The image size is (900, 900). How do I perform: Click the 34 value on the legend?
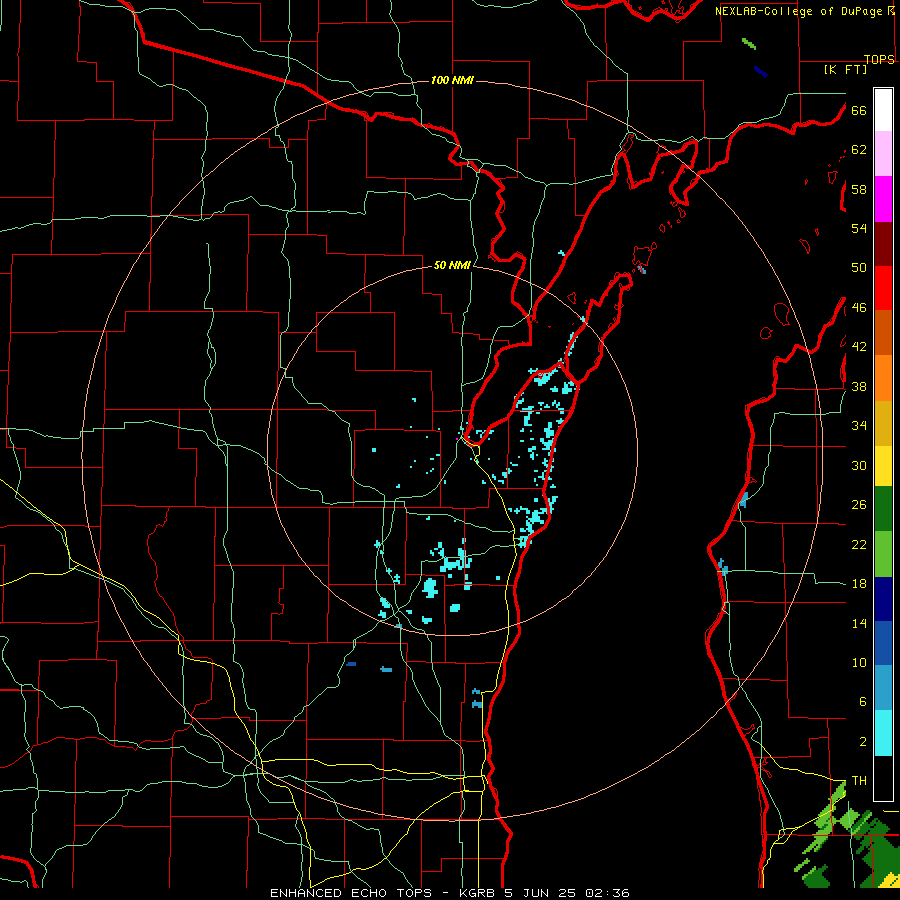859,426
